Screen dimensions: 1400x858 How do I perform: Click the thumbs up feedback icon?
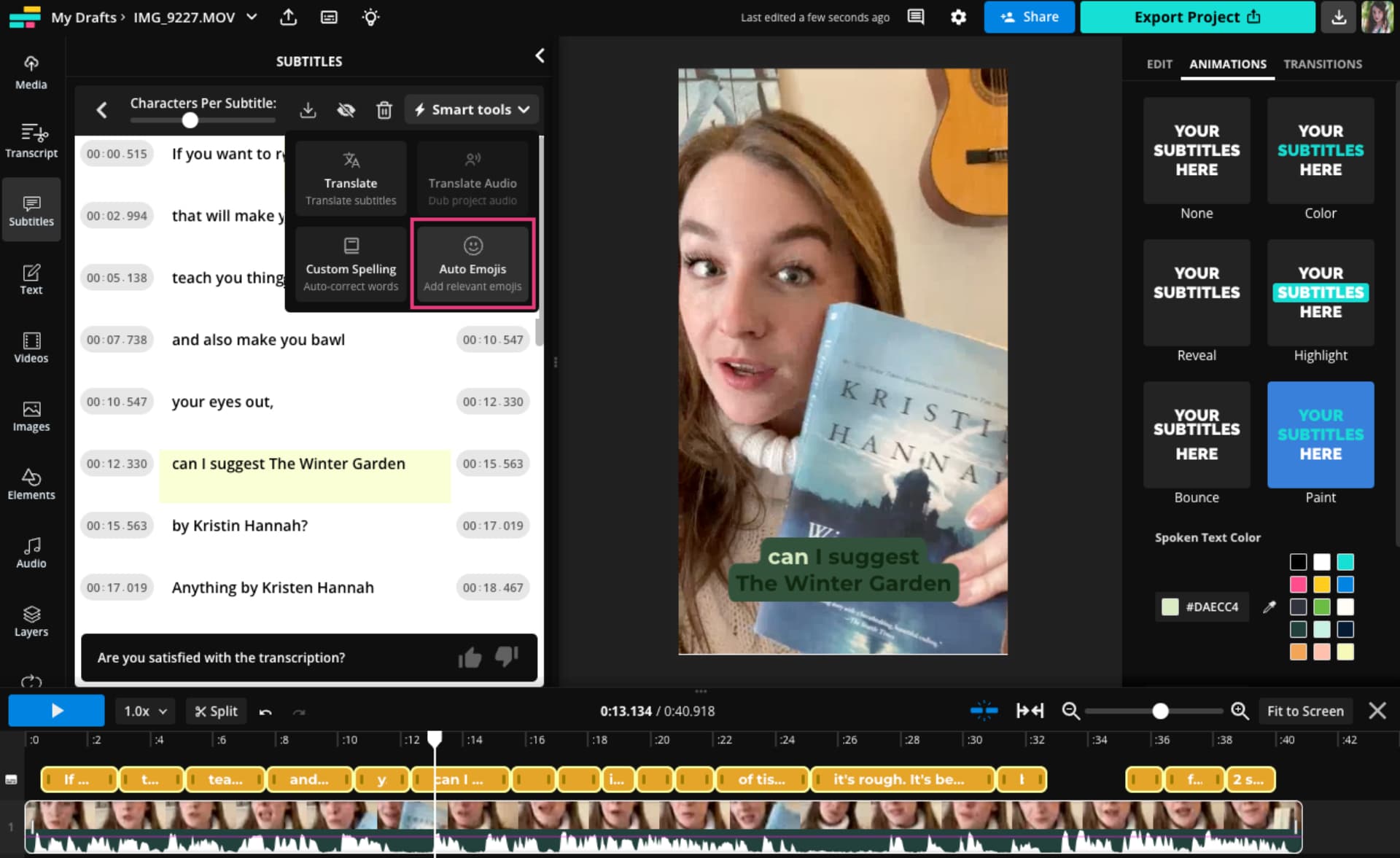[x=470, y=658]
